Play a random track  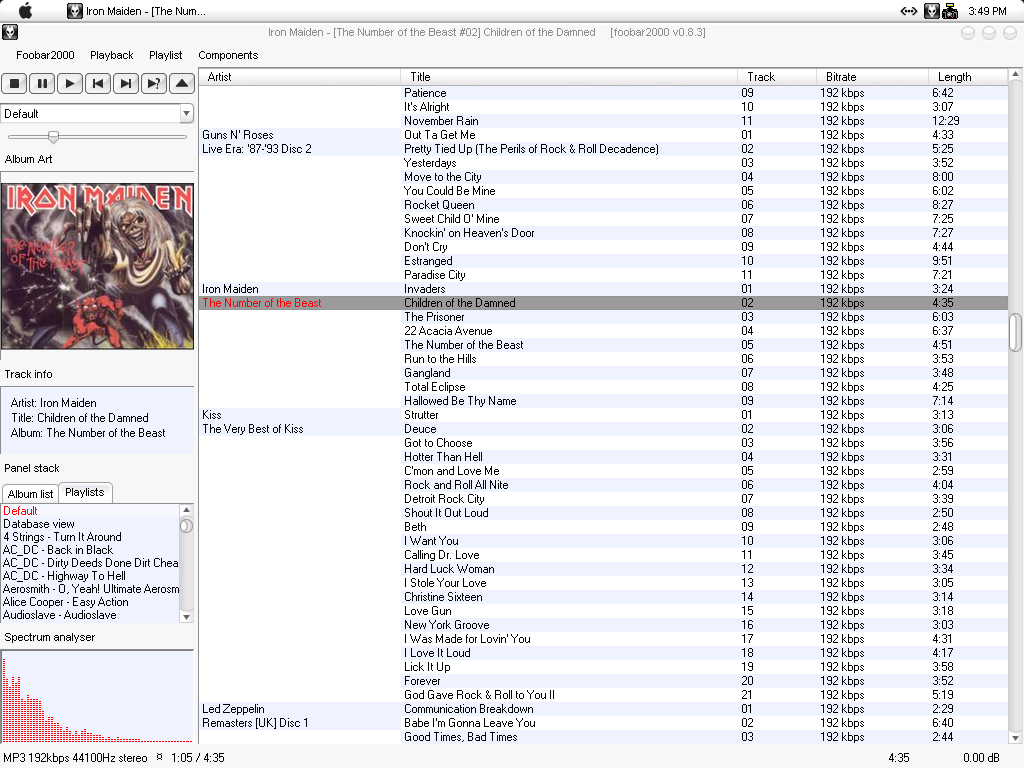153,84
